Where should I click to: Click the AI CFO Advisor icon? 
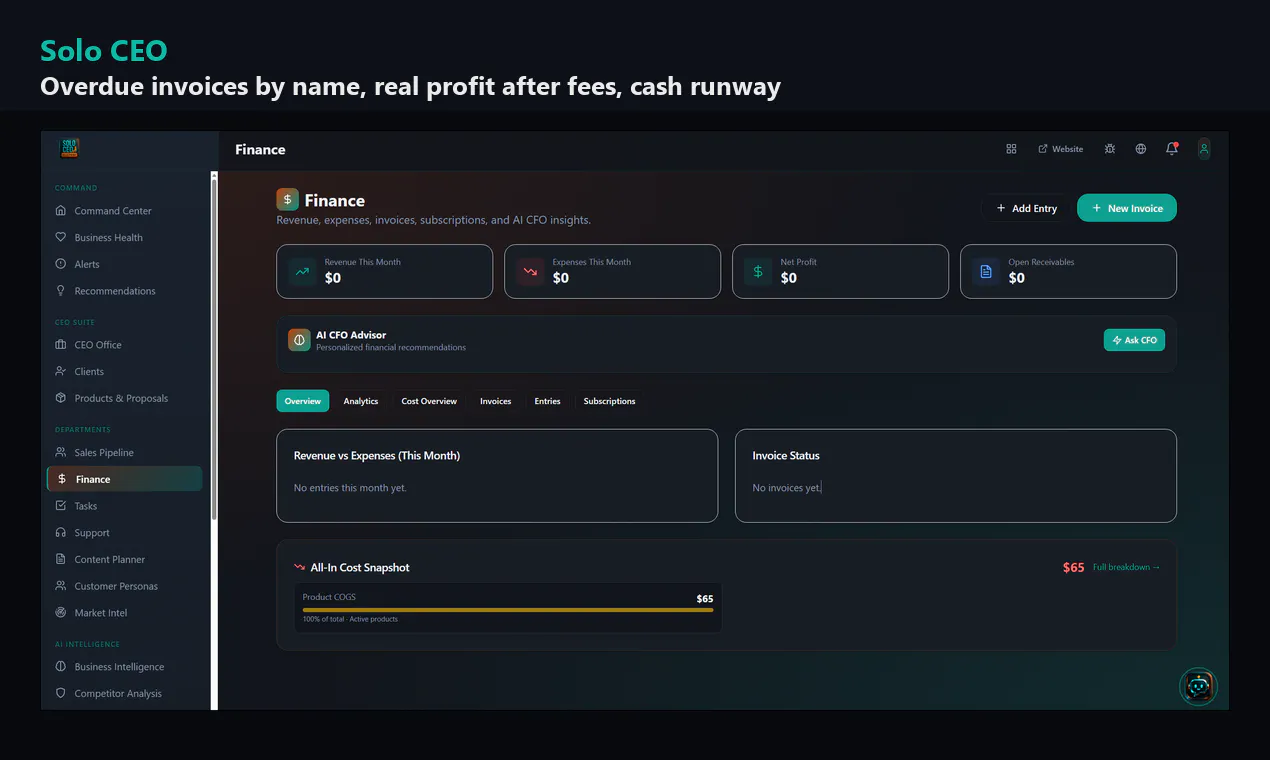point(299,340)
